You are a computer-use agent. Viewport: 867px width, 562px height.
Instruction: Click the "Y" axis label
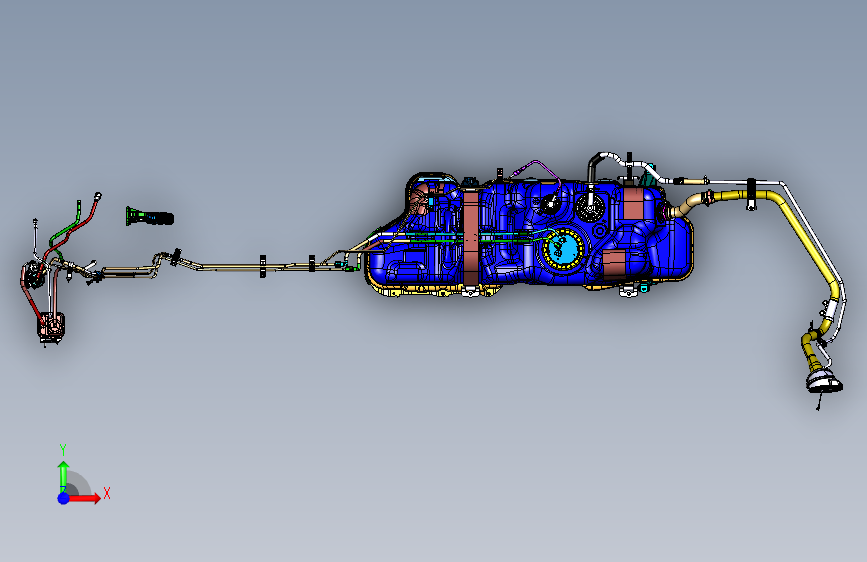(63, 450)
